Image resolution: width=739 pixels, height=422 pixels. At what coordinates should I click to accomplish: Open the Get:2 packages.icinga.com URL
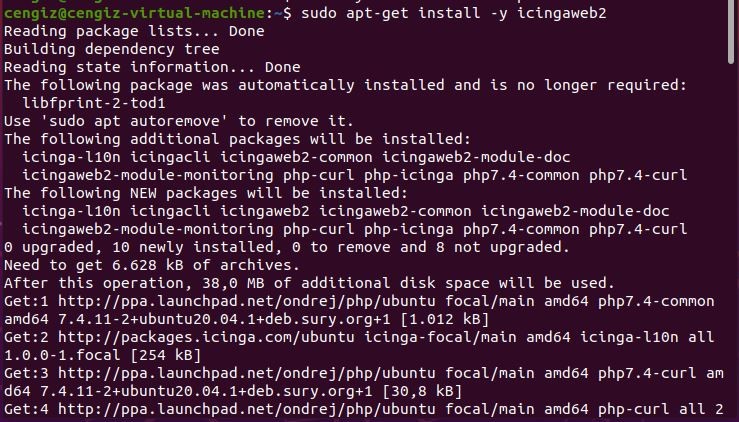click(206, 338)
